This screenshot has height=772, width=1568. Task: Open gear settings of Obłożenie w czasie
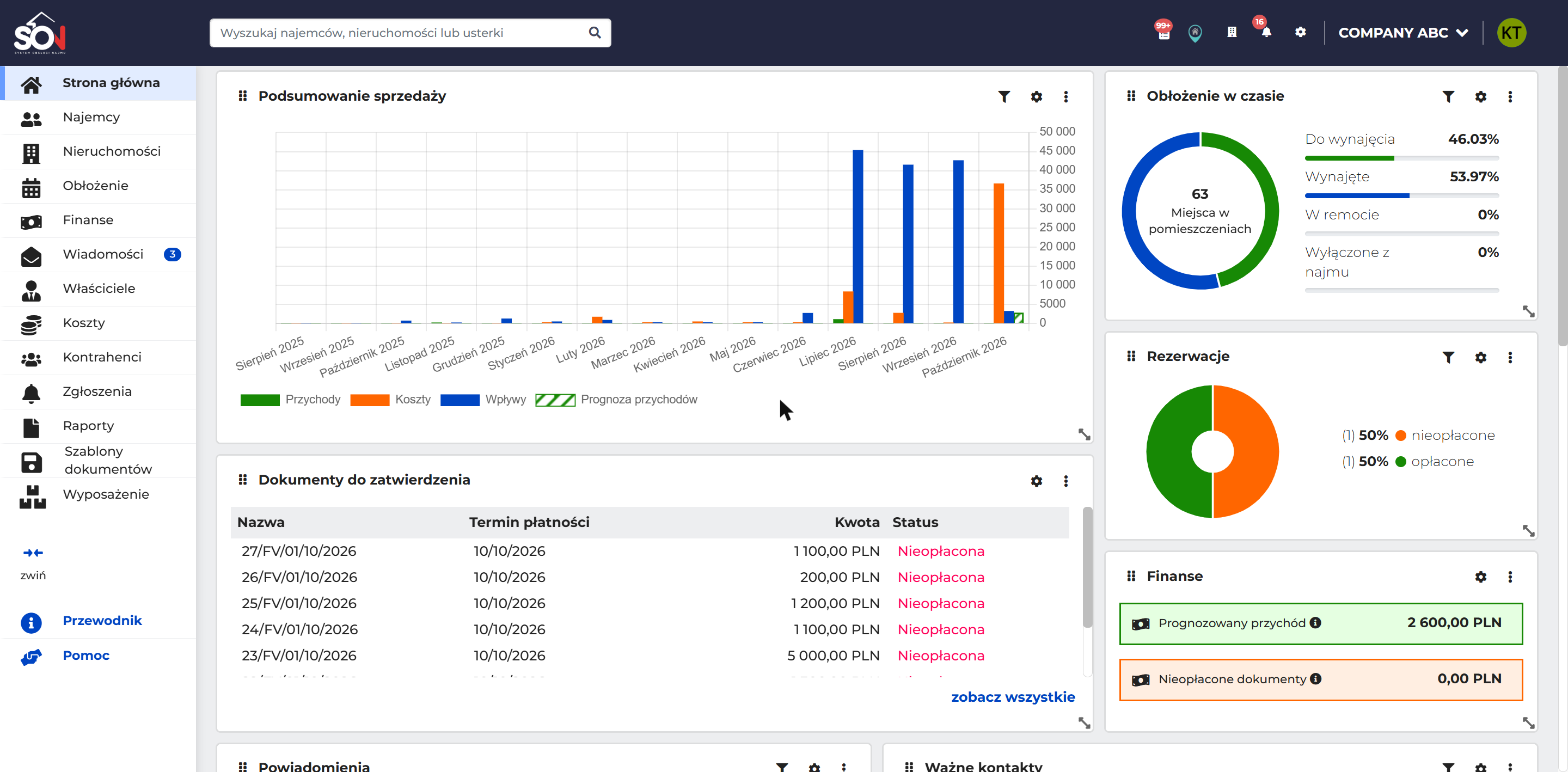coord(1481,97)
